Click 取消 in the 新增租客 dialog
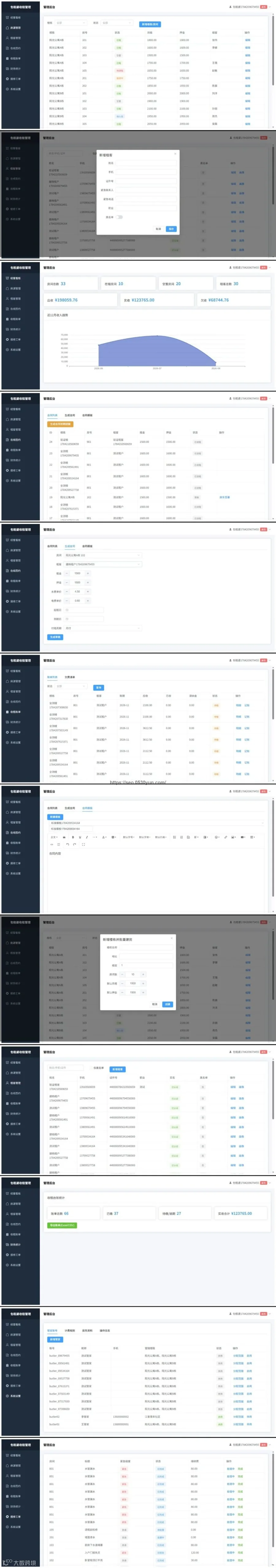 point(159,229)
